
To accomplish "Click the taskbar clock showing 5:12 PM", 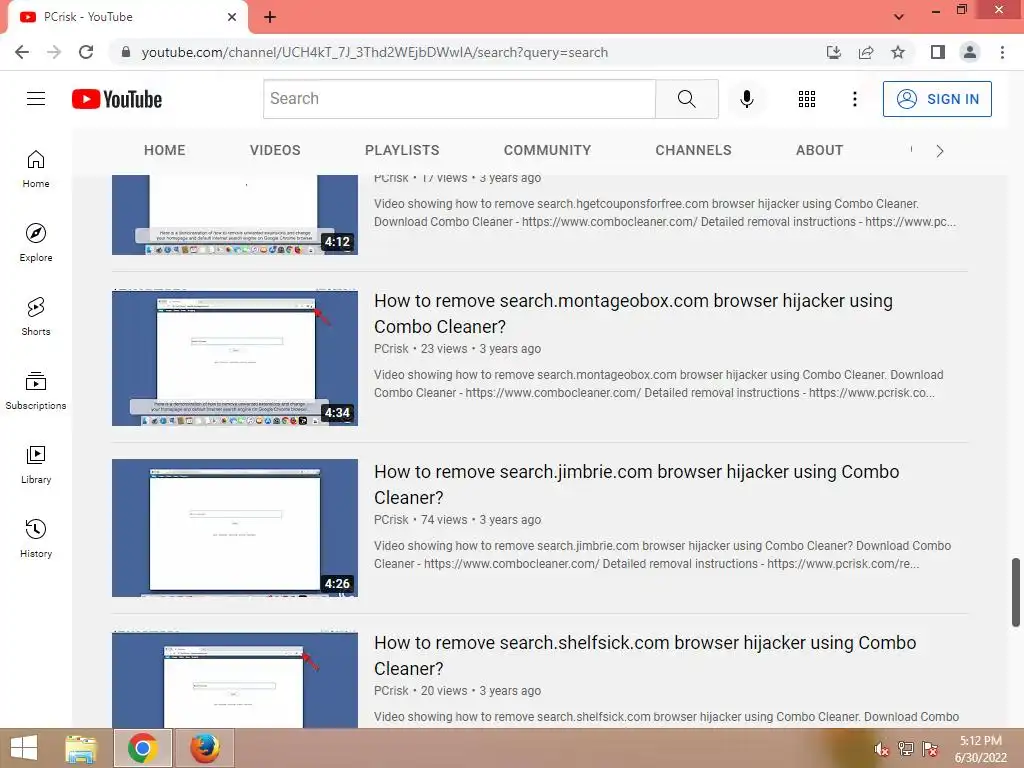I will 980,749.
